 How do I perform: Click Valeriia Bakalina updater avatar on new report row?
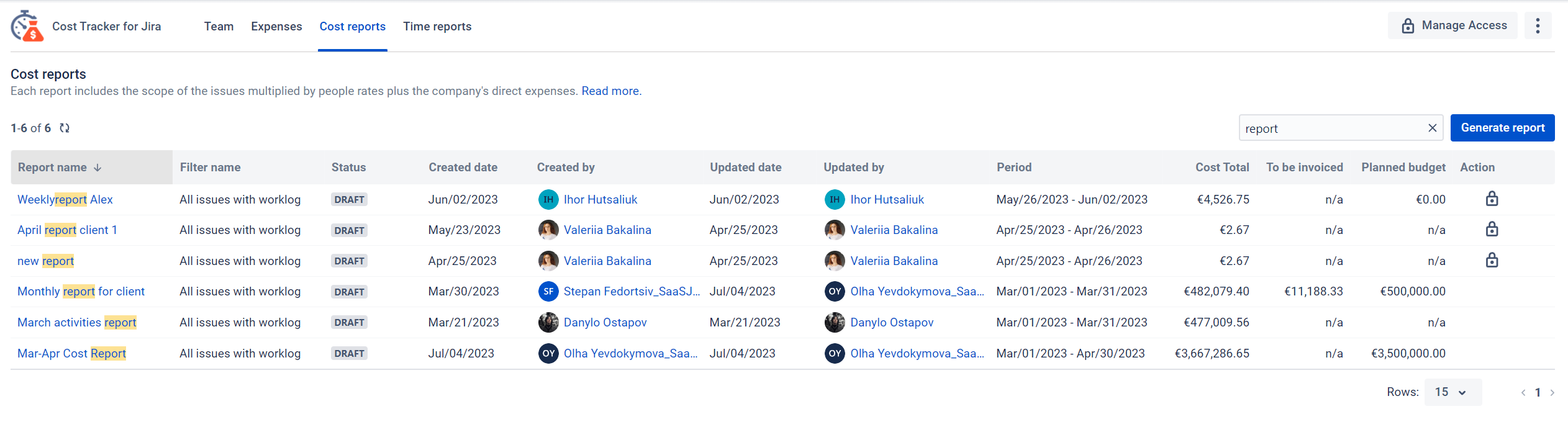pyautogui.click(x=835, y=261)
